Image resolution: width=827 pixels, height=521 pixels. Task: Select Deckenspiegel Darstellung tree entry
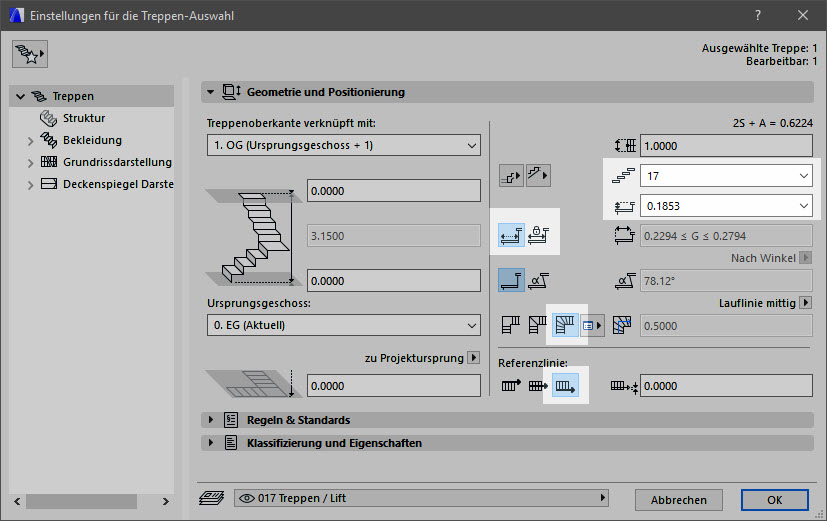118,184
